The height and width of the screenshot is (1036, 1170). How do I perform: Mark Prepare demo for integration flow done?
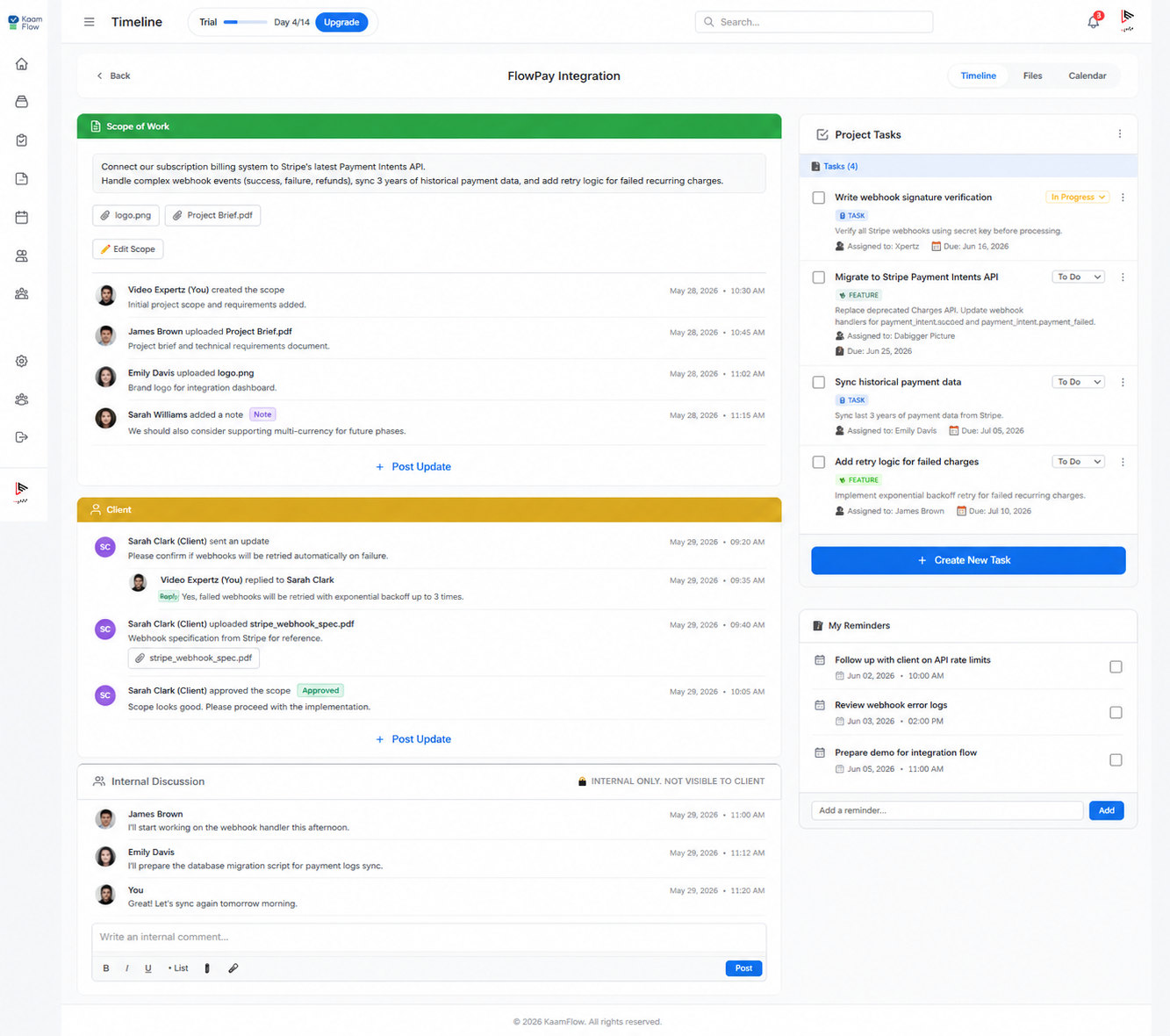pyautogui.click(x=1116, y=760)
